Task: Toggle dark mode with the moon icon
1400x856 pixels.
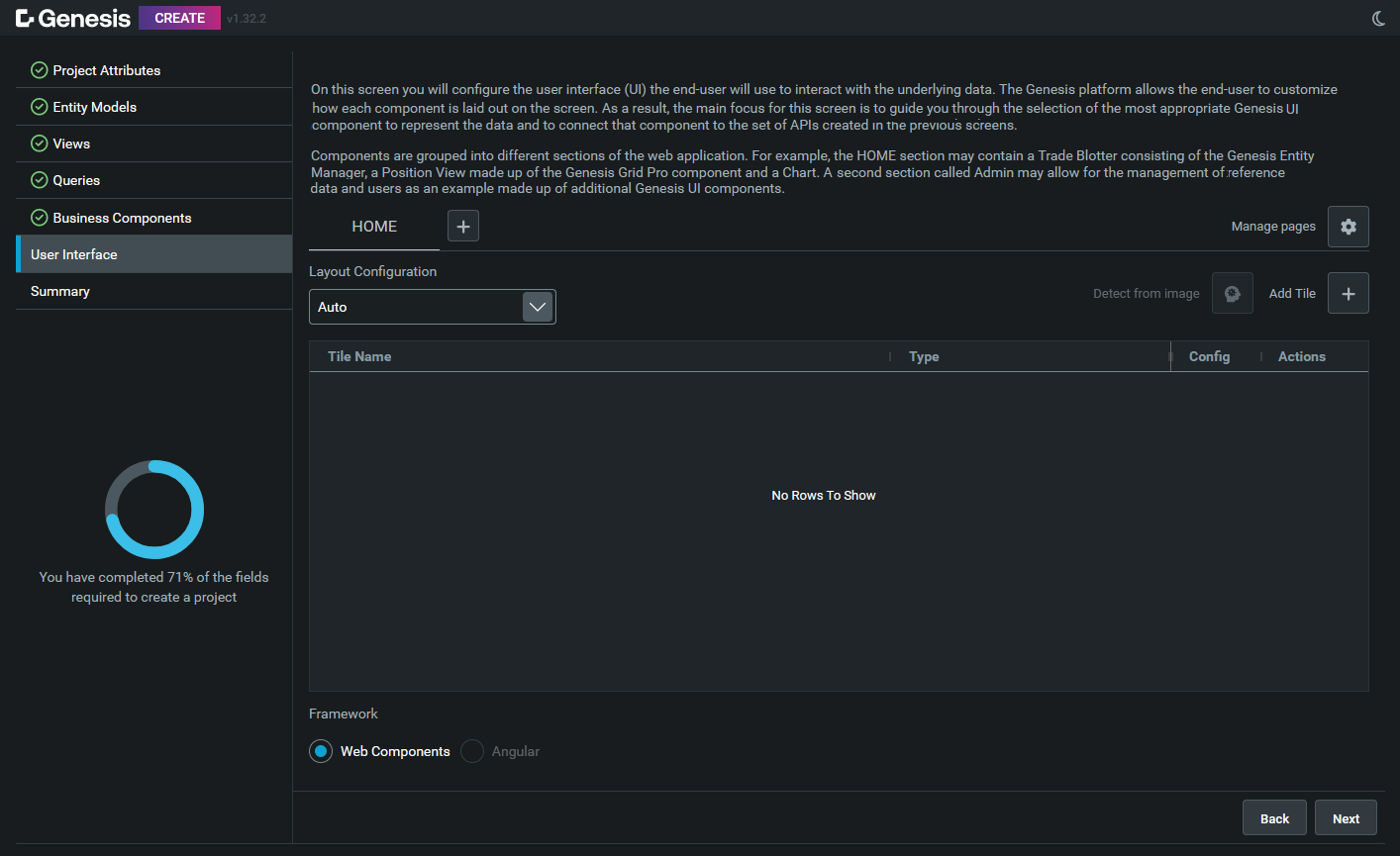Action: [x=1378, y=19]
